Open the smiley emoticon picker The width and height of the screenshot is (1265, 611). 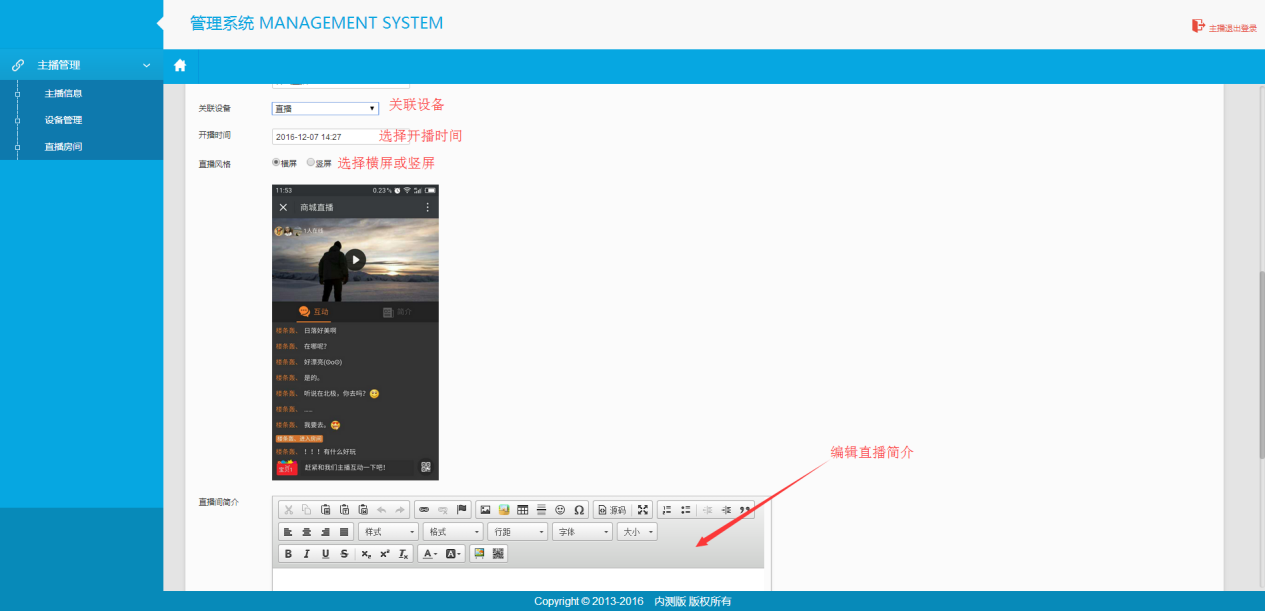tap(560, 510)
